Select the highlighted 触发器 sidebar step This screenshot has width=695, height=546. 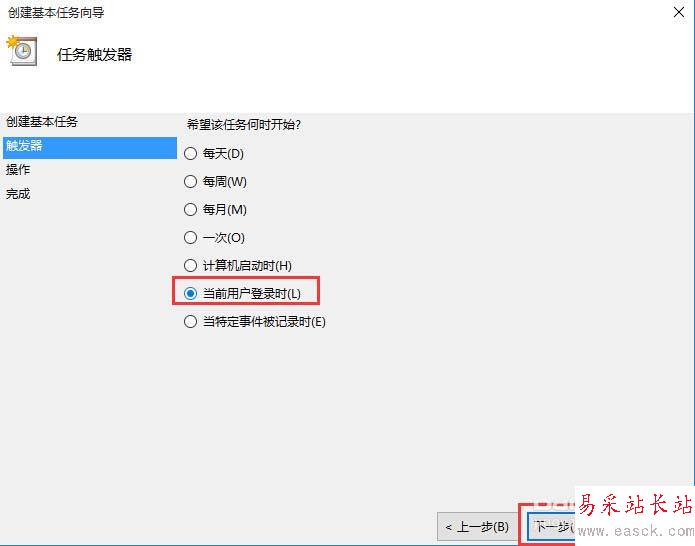tap(90, 147)
